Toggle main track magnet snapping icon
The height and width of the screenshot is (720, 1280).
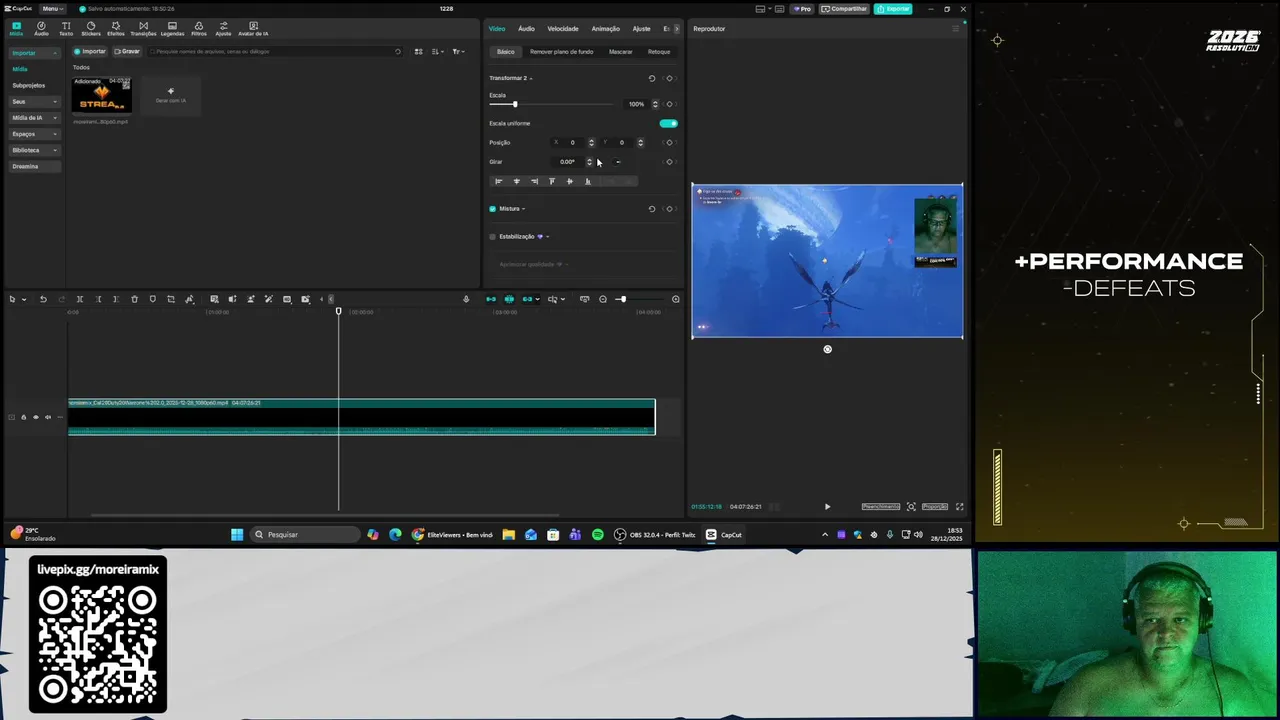coord(491,299)
